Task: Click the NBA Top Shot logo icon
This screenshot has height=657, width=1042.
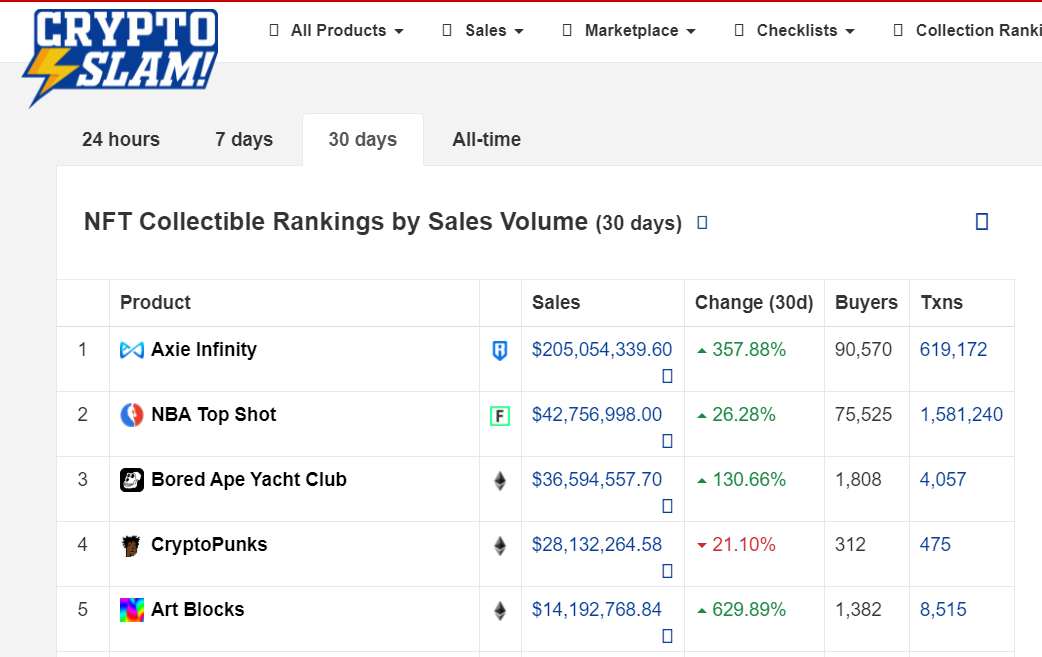Action: pos(132,415)
